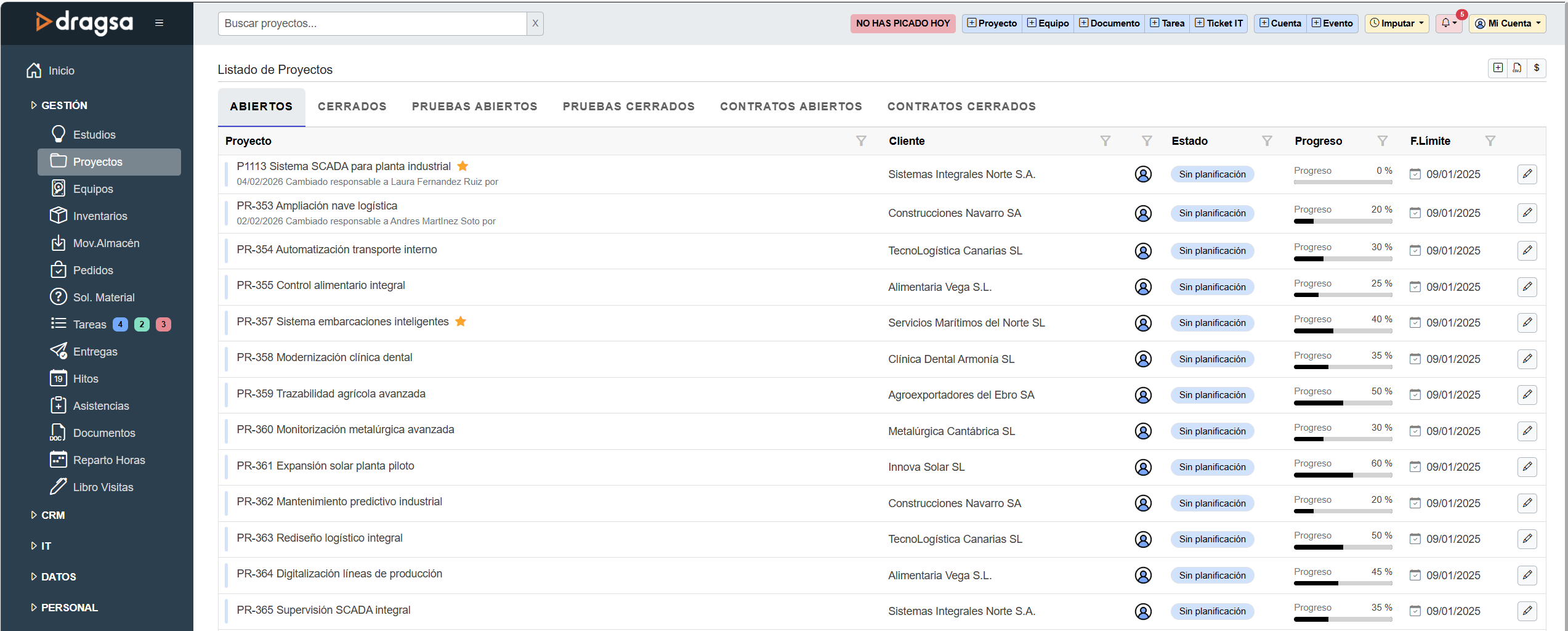Image resolution: width=1568 pixels, height=631 pixels.
Task: Toggle the favorite star on P1113 project
Action: click(x=463, y=166)
